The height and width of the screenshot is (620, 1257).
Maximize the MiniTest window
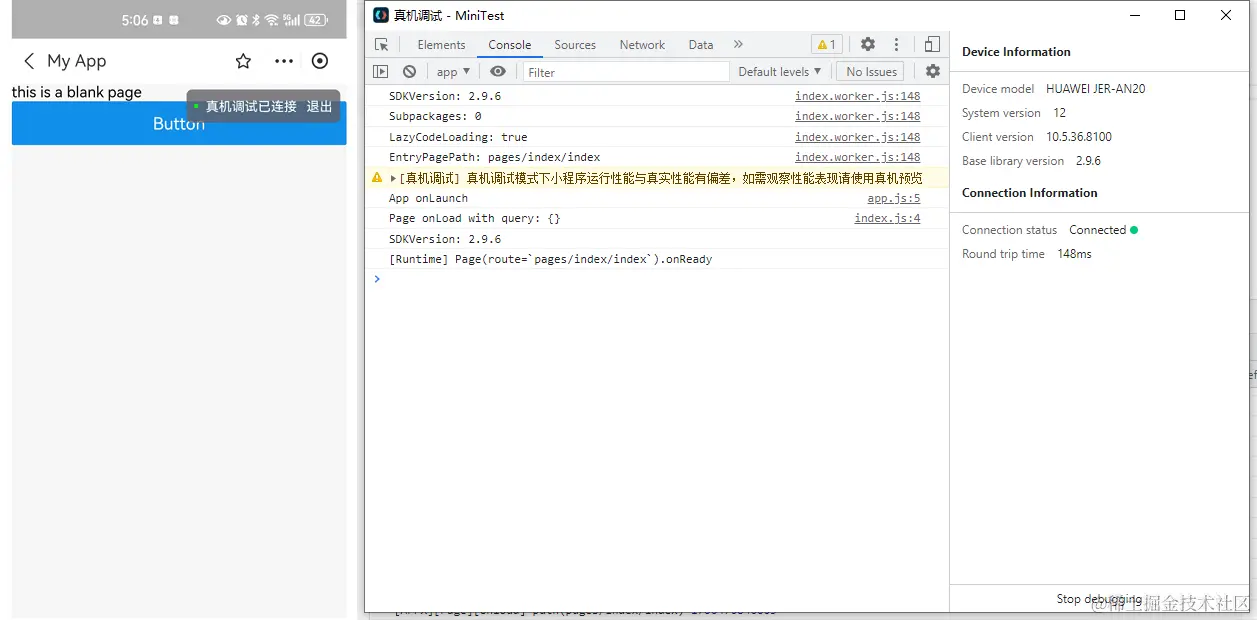point(1180,15)
